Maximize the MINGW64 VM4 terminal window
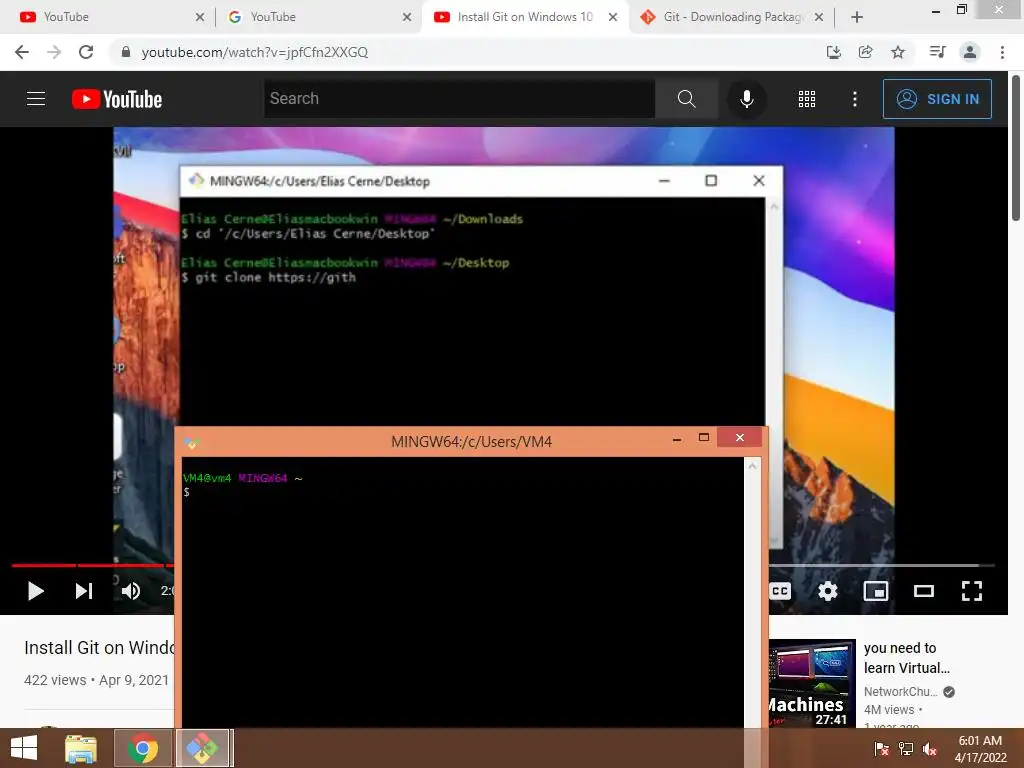The width and height of the screenshot is (1024, 768). [703, 438]
